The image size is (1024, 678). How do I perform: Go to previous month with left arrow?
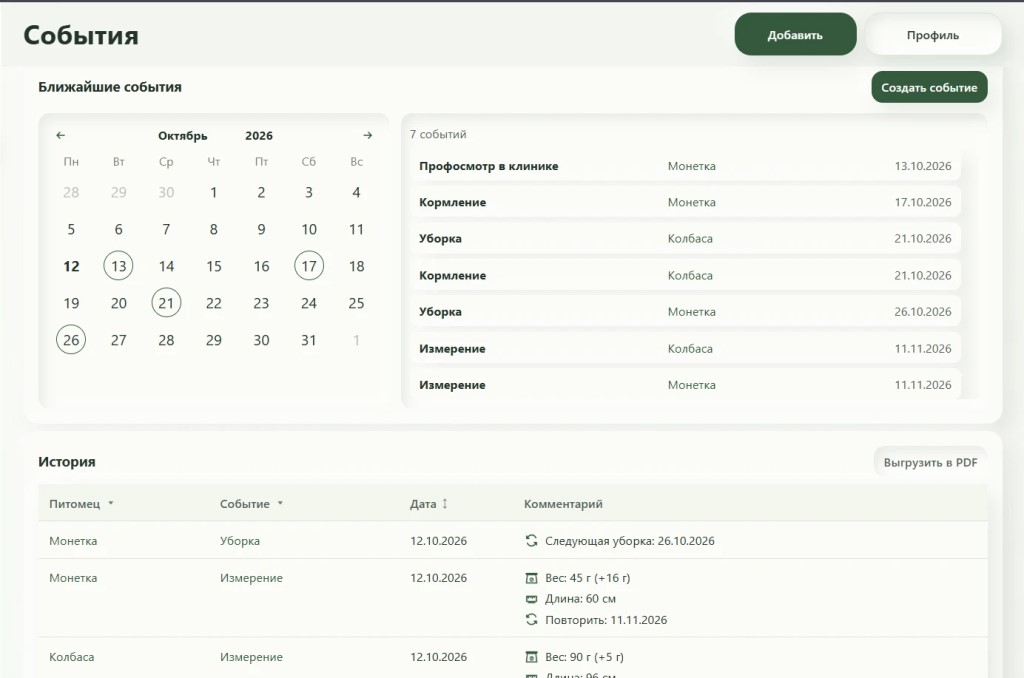click(61, 135)
